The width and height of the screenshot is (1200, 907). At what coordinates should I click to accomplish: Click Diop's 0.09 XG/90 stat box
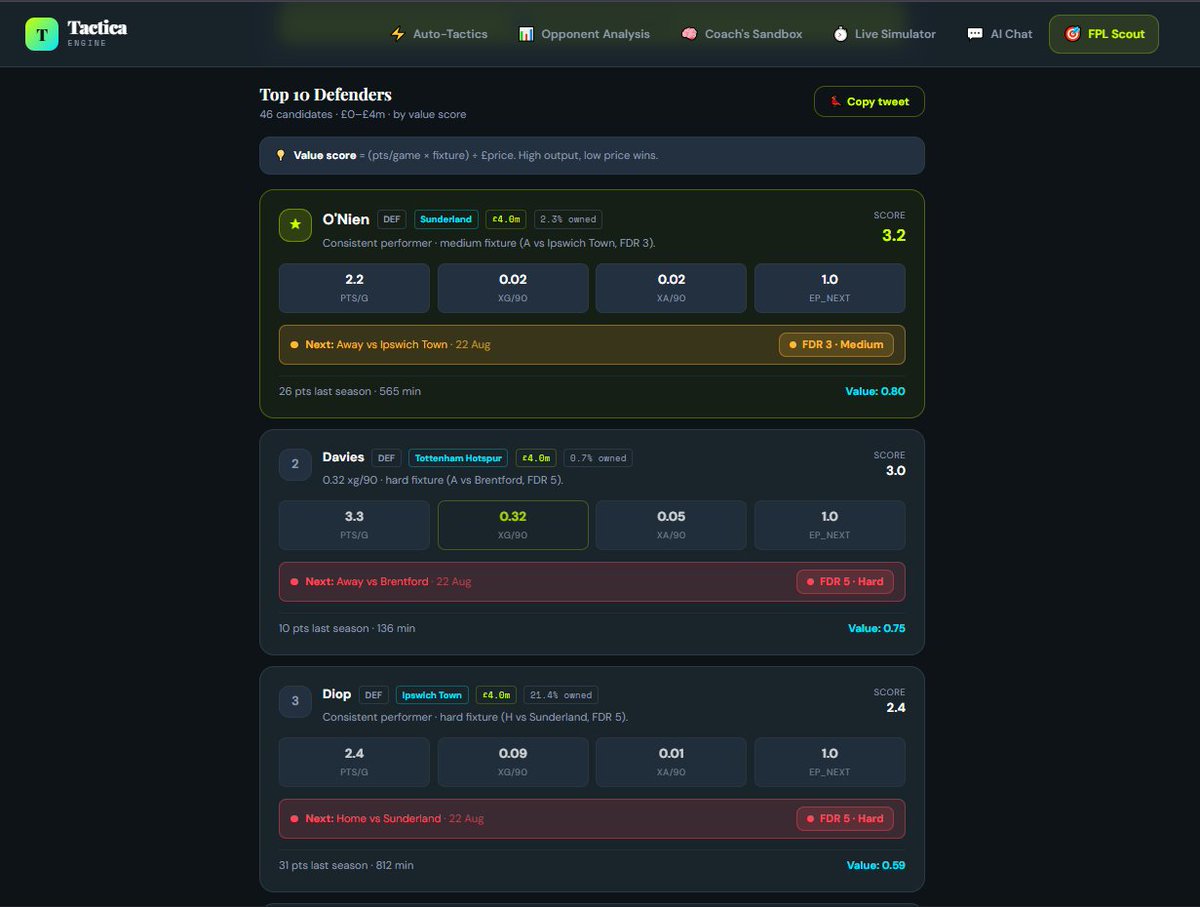tap(513, 762)
